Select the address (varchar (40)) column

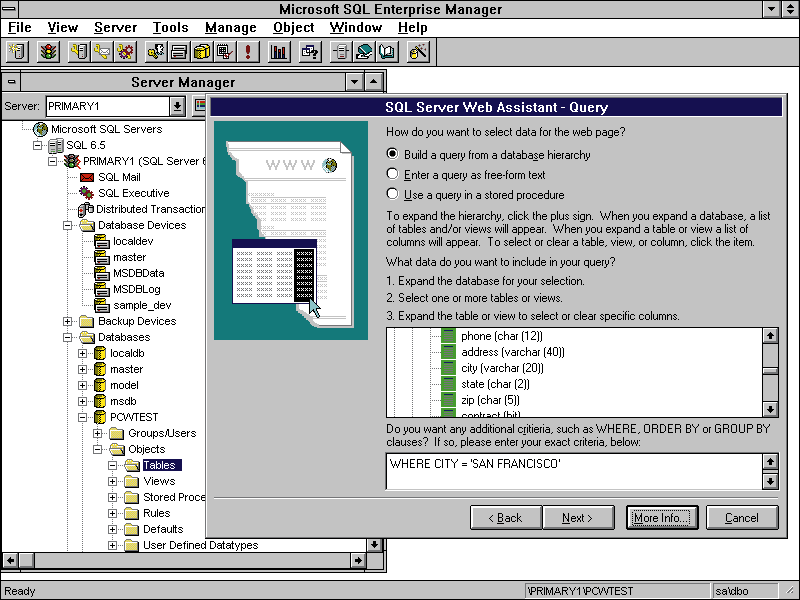click(x=513, y=352)
